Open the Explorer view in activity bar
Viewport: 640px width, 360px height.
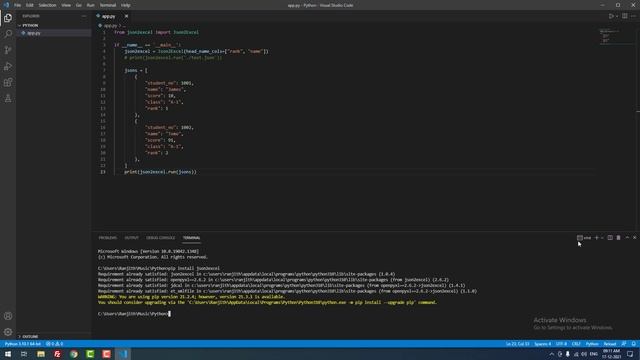coord(8,18)
